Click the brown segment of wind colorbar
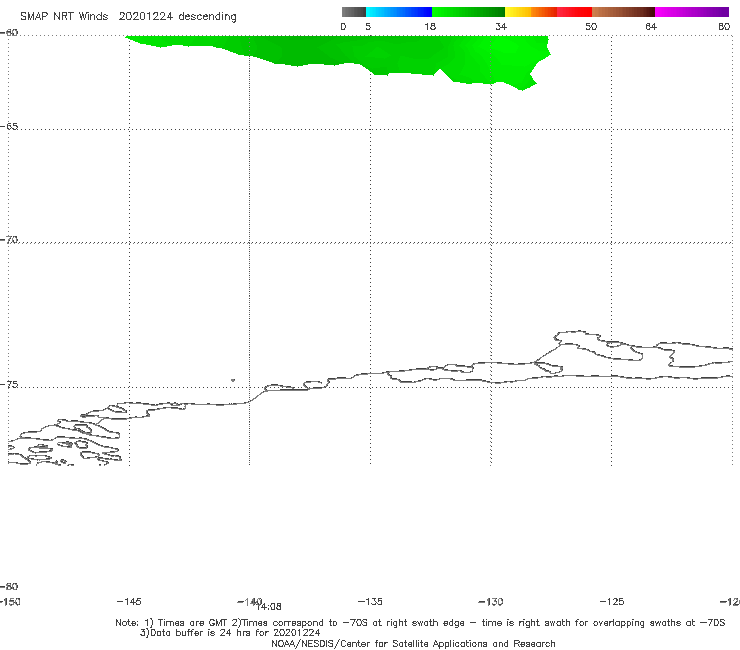The image size is (740, 650). (x=623, y=12)
